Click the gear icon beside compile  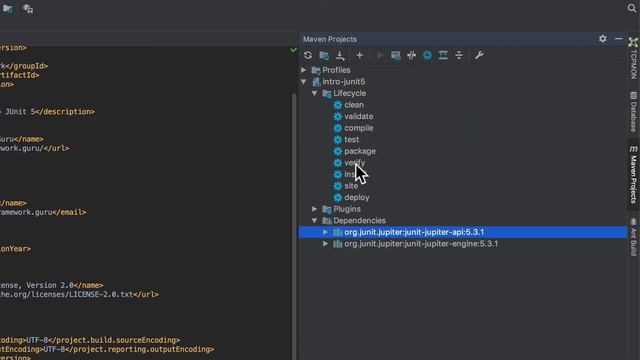pos(338,128)
